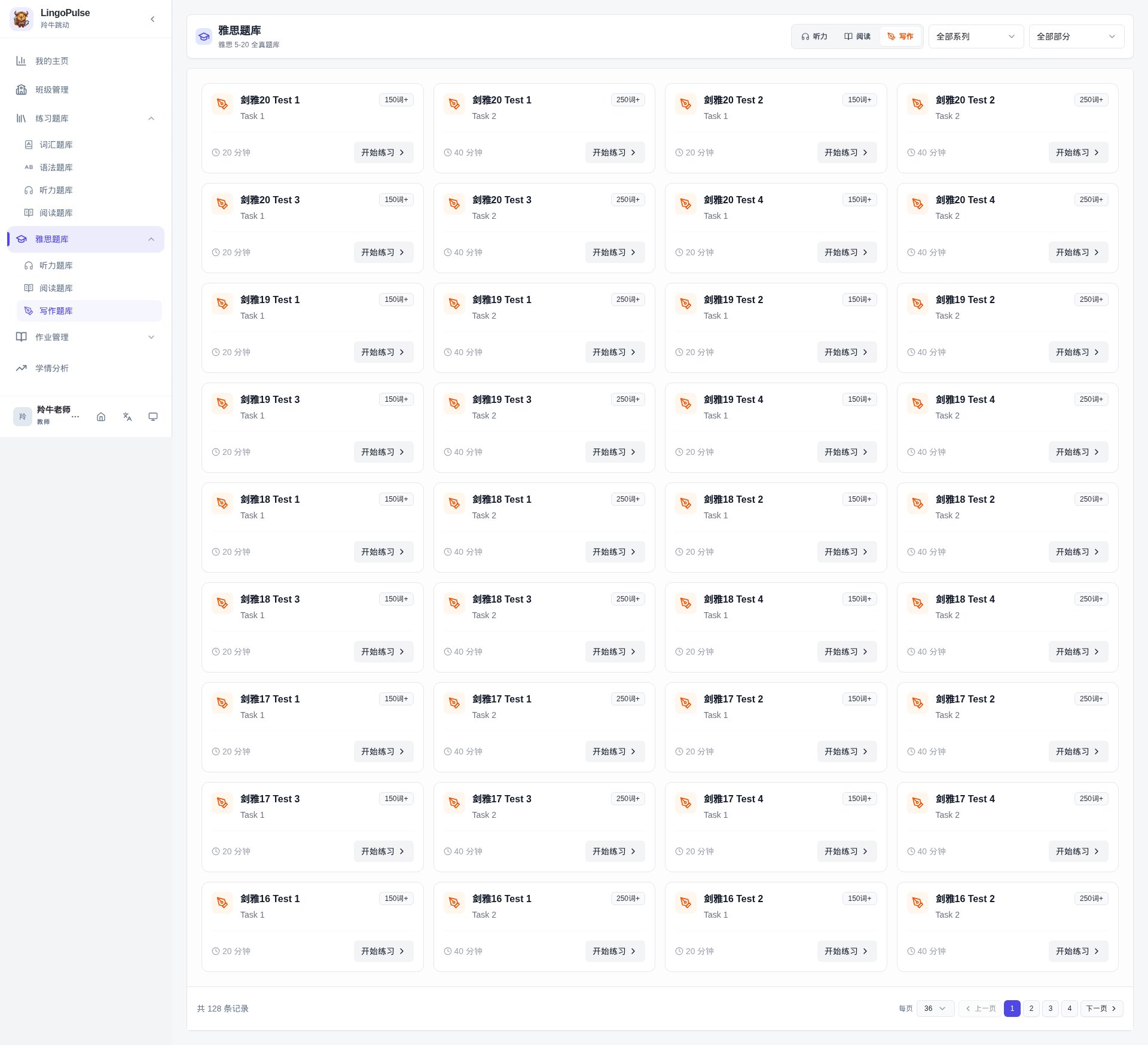The width and height of the screenshot is (1148, 1045).
Task: Click the graduation cap icon beside the 雅思题库 header
Action: point(204,36)
